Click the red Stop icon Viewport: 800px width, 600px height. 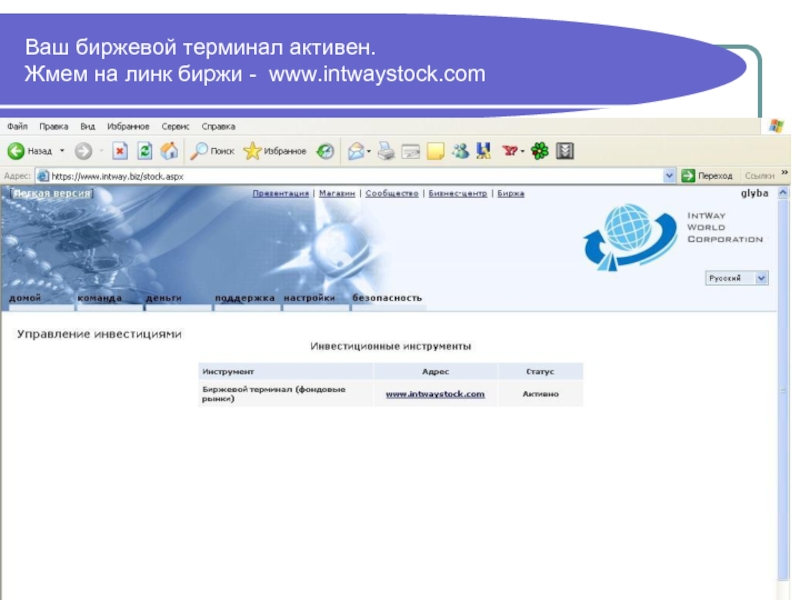[x=120, y=151]
